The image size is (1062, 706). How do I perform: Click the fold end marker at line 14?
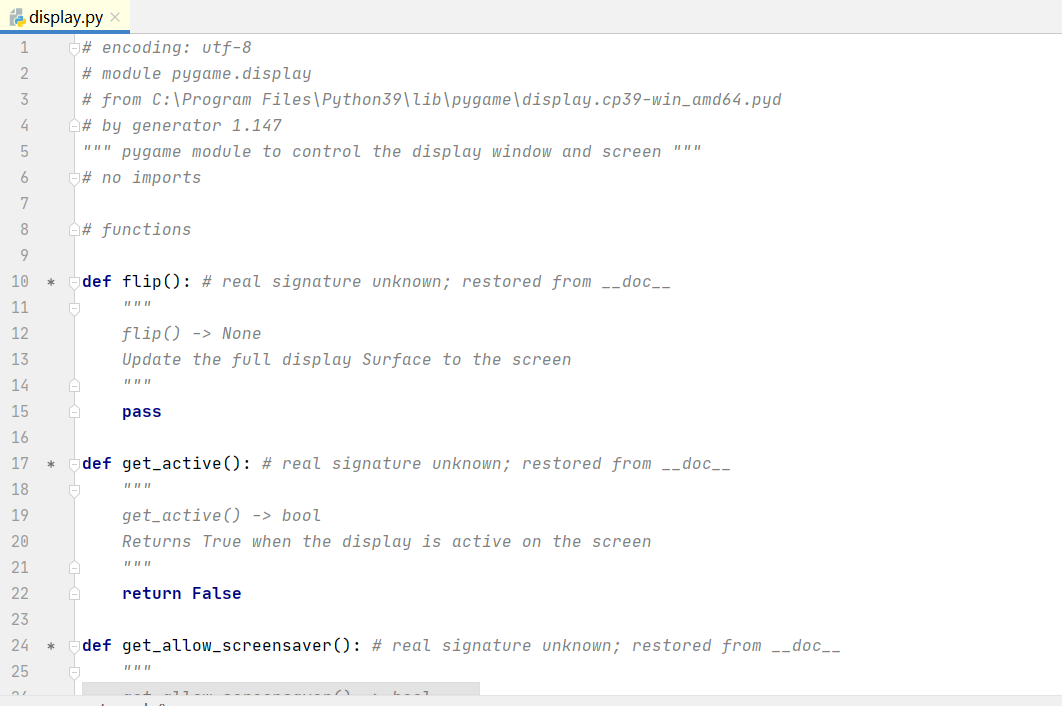click(x=75, y=386)
